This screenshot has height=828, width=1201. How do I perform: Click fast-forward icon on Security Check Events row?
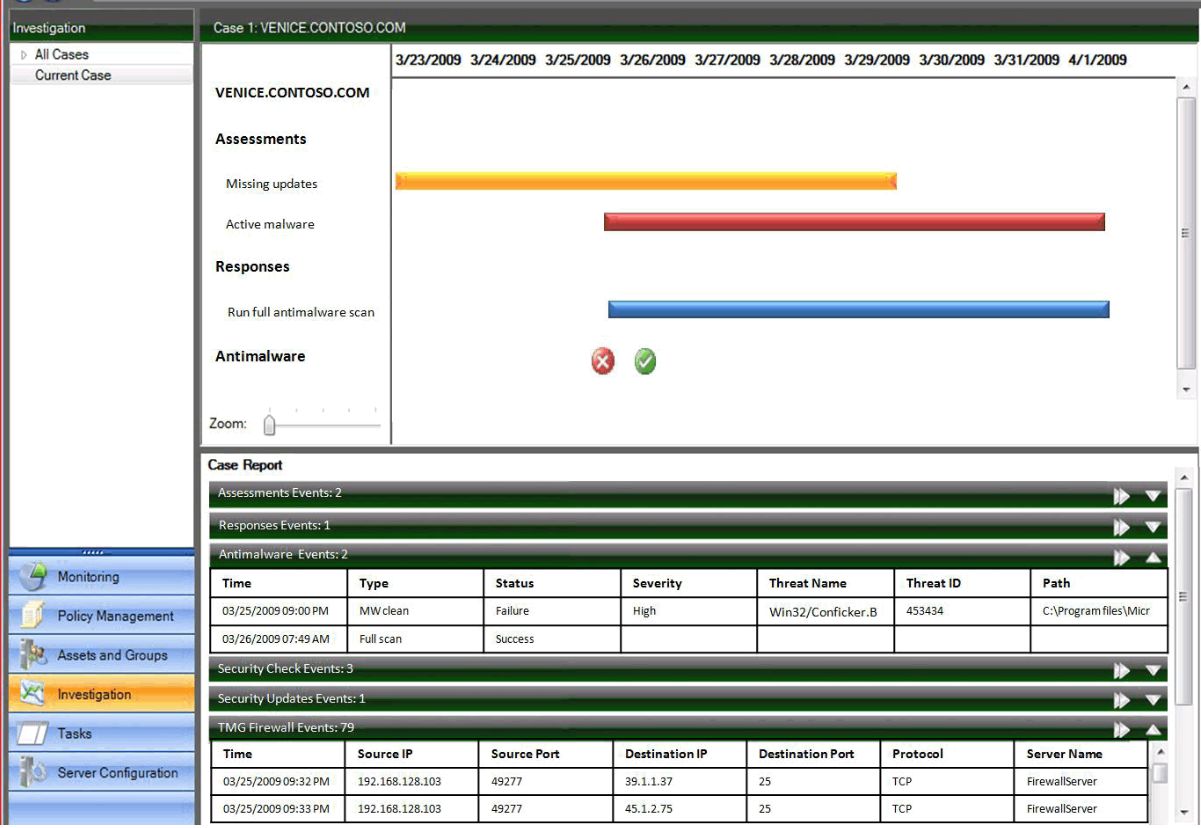tap(1122, 671)
